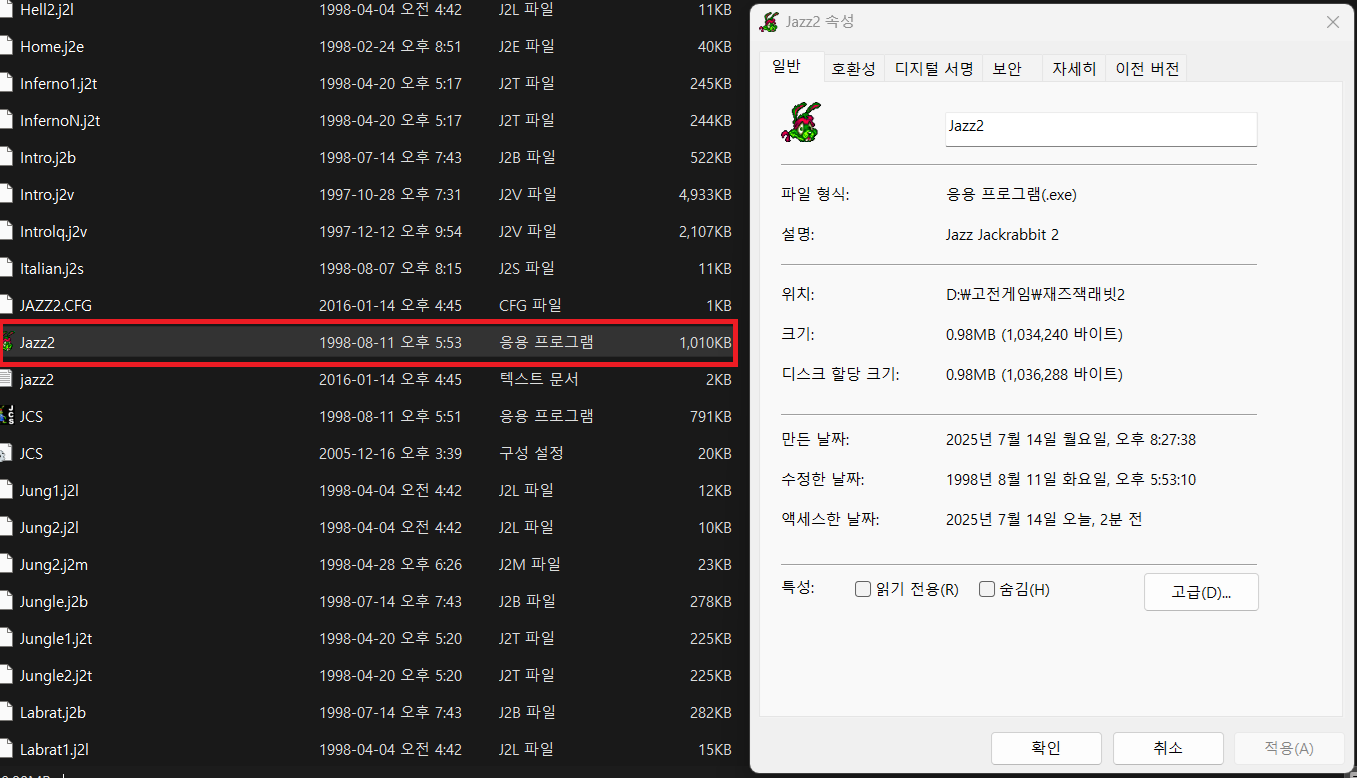Click the Jungle.j2b file icon
This screenshot has height=778, width=1357.
coord(8,601)
